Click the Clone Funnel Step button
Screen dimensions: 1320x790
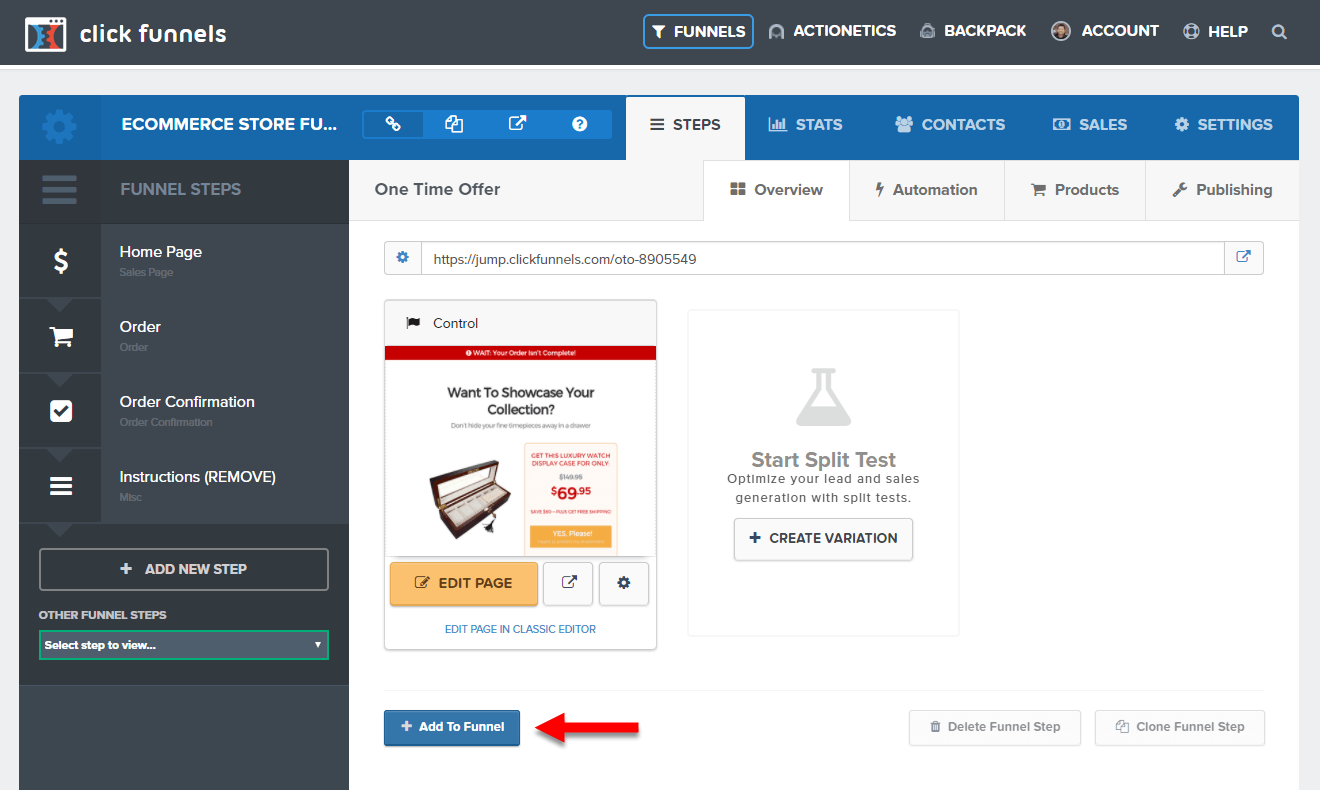pyautogui.click(x=1180, y=727)
